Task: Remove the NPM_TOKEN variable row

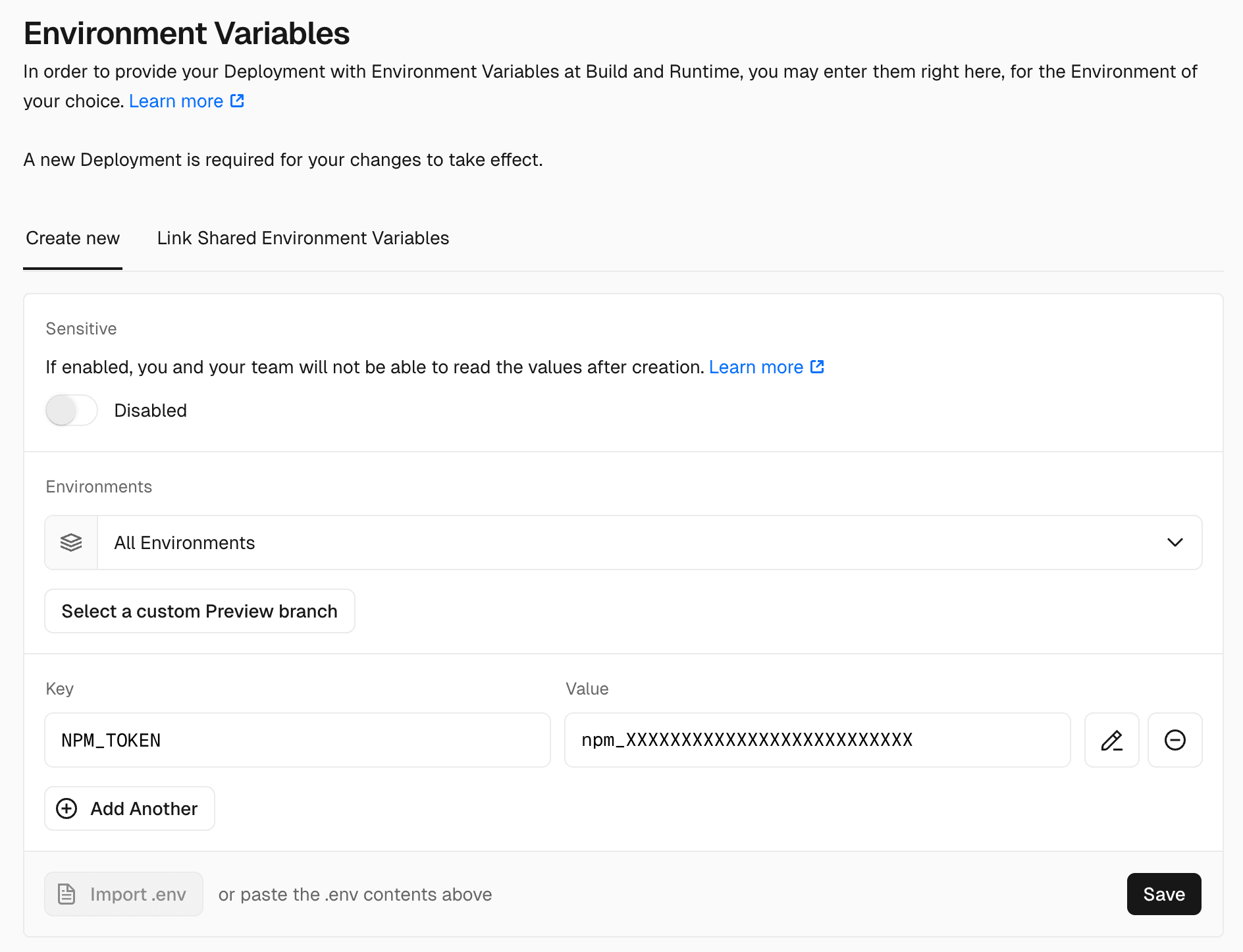Action: coord(1175,740)
